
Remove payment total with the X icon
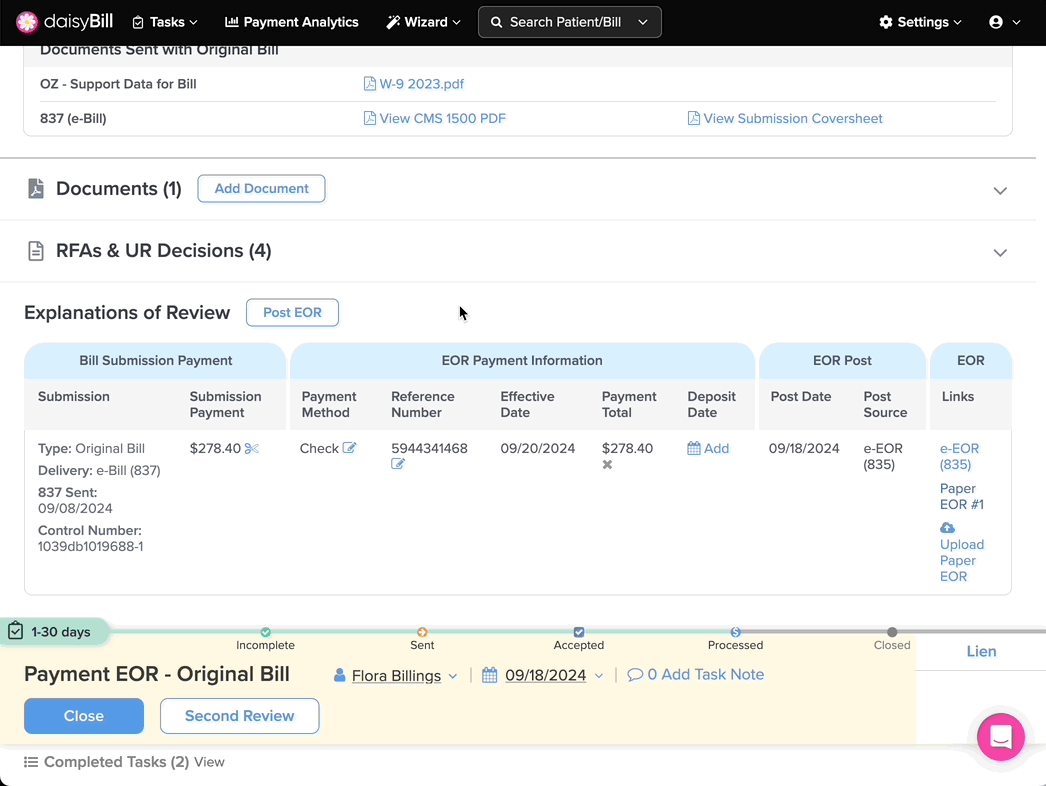tap(607, 465)
